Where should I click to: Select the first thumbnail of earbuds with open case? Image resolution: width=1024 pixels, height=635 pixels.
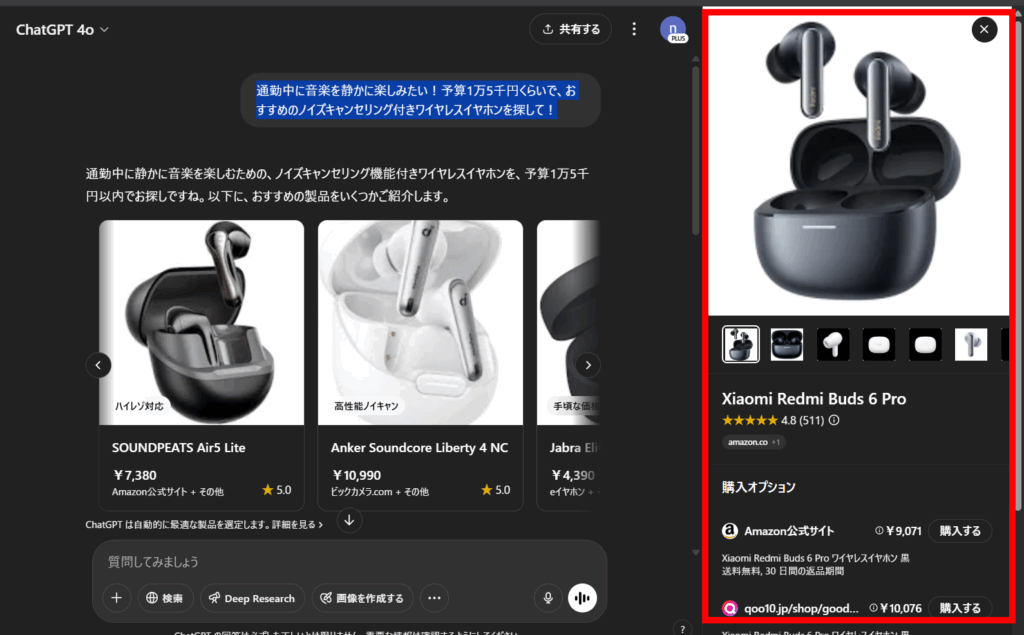click(x=741, y=344)
